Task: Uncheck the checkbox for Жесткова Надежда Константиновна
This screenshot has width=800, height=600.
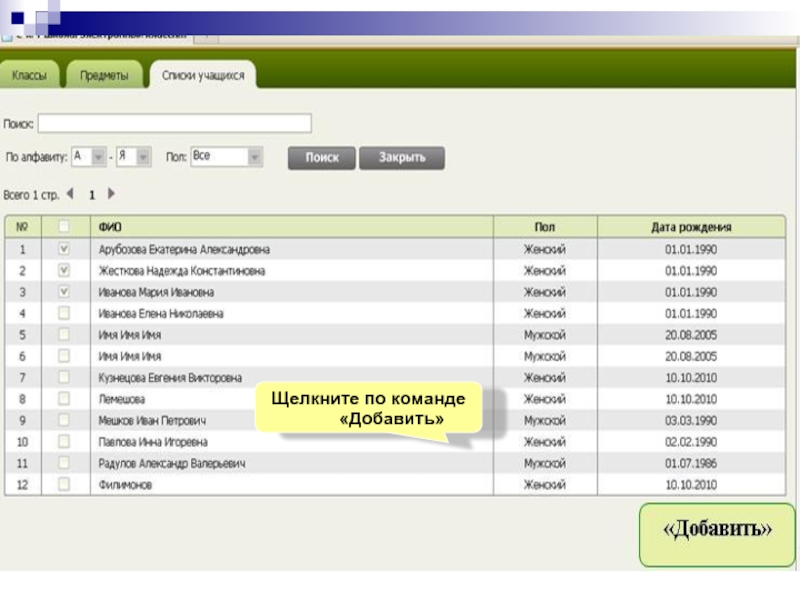Action: tap(64, 270)
